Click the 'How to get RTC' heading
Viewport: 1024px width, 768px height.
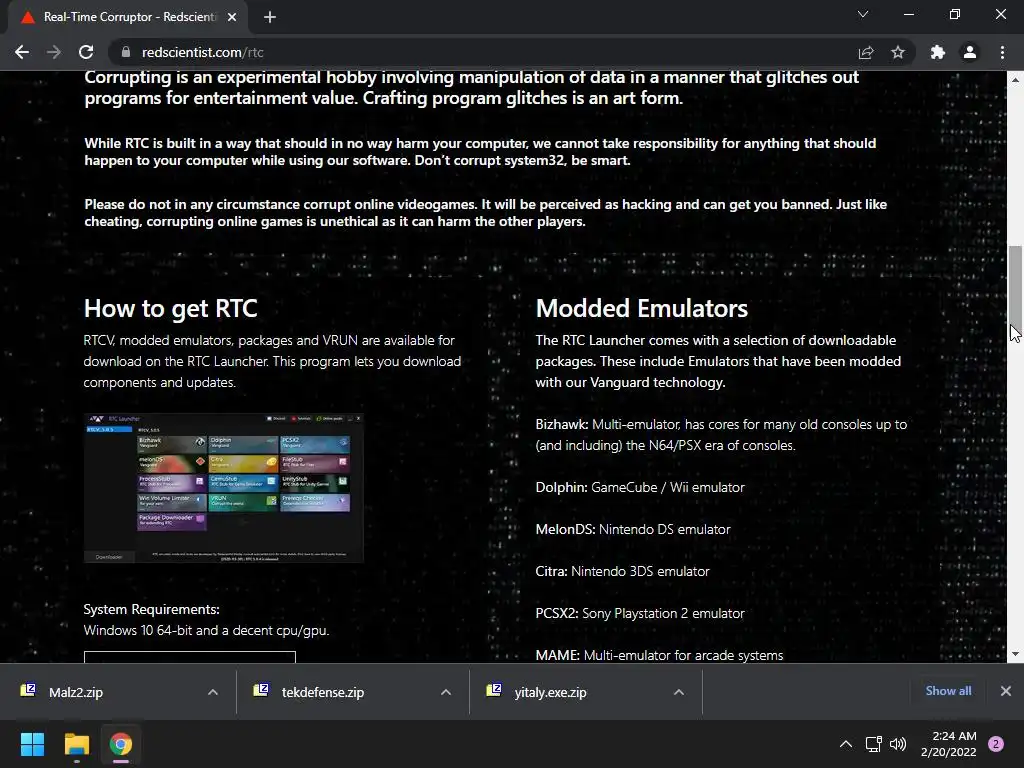[x=170, y=308]
